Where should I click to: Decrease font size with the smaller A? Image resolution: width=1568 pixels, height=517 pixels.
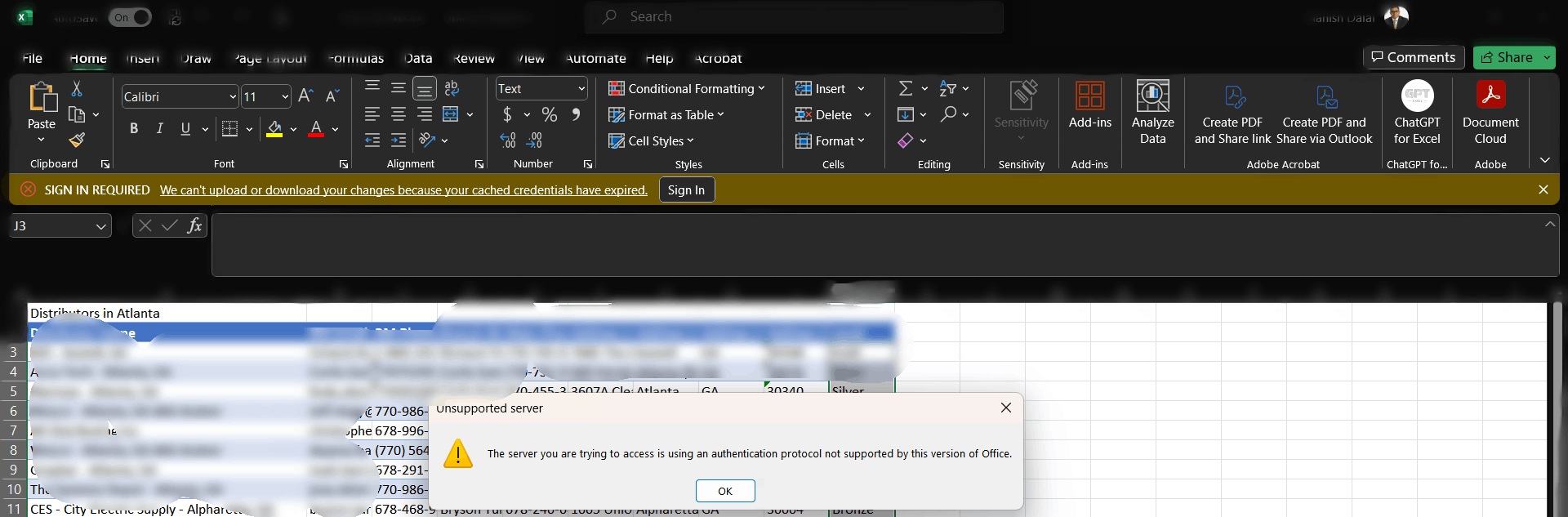332,96
